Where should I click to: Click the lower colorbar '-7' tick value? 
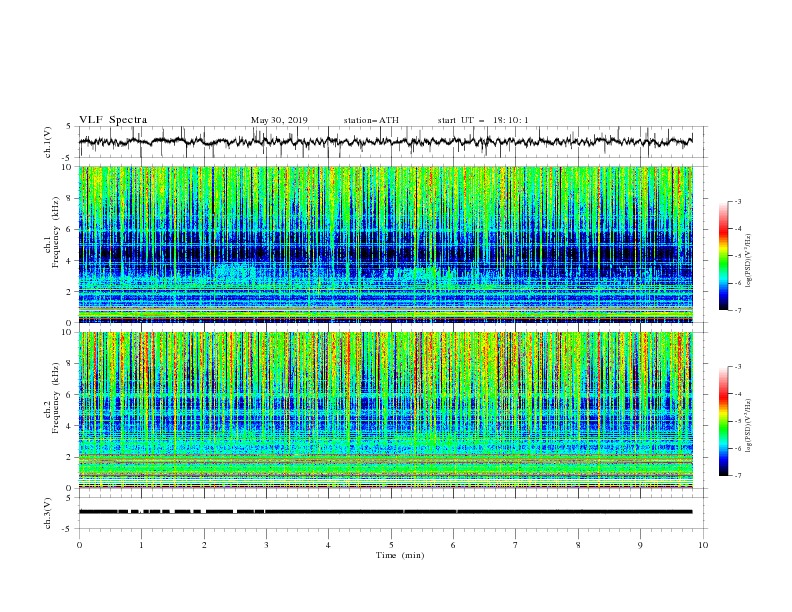[x=737, y=476]
